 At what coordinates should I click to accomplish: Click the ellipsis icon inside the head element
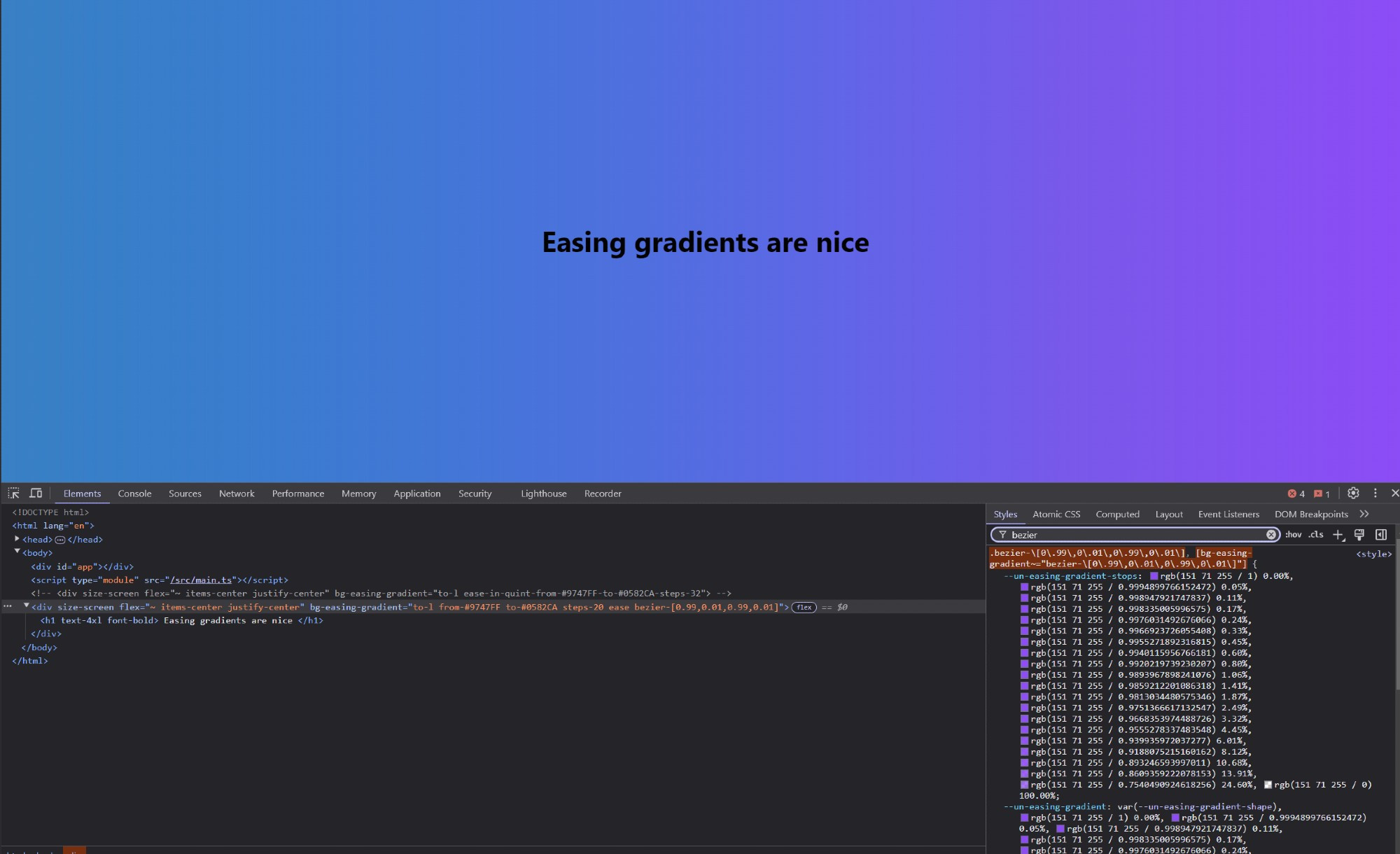pyautogui.click(x=60, y=540)
